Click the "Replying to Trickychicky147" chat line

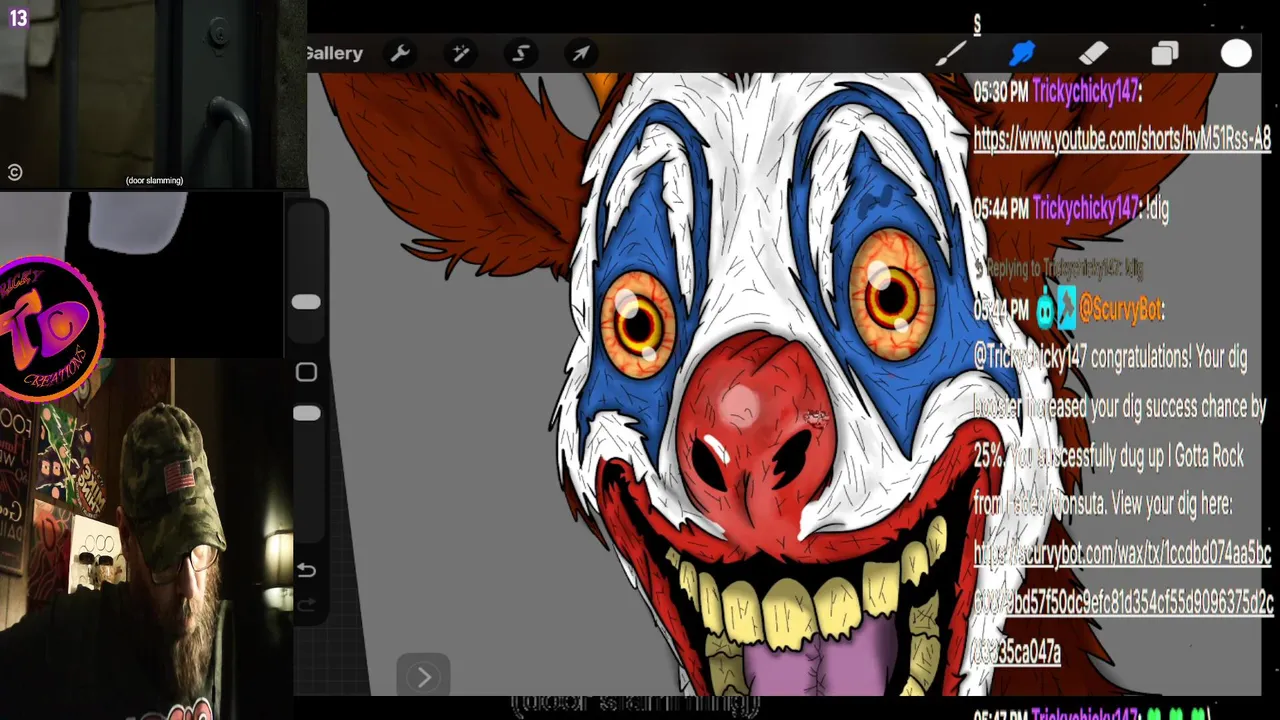[1060, 268]
